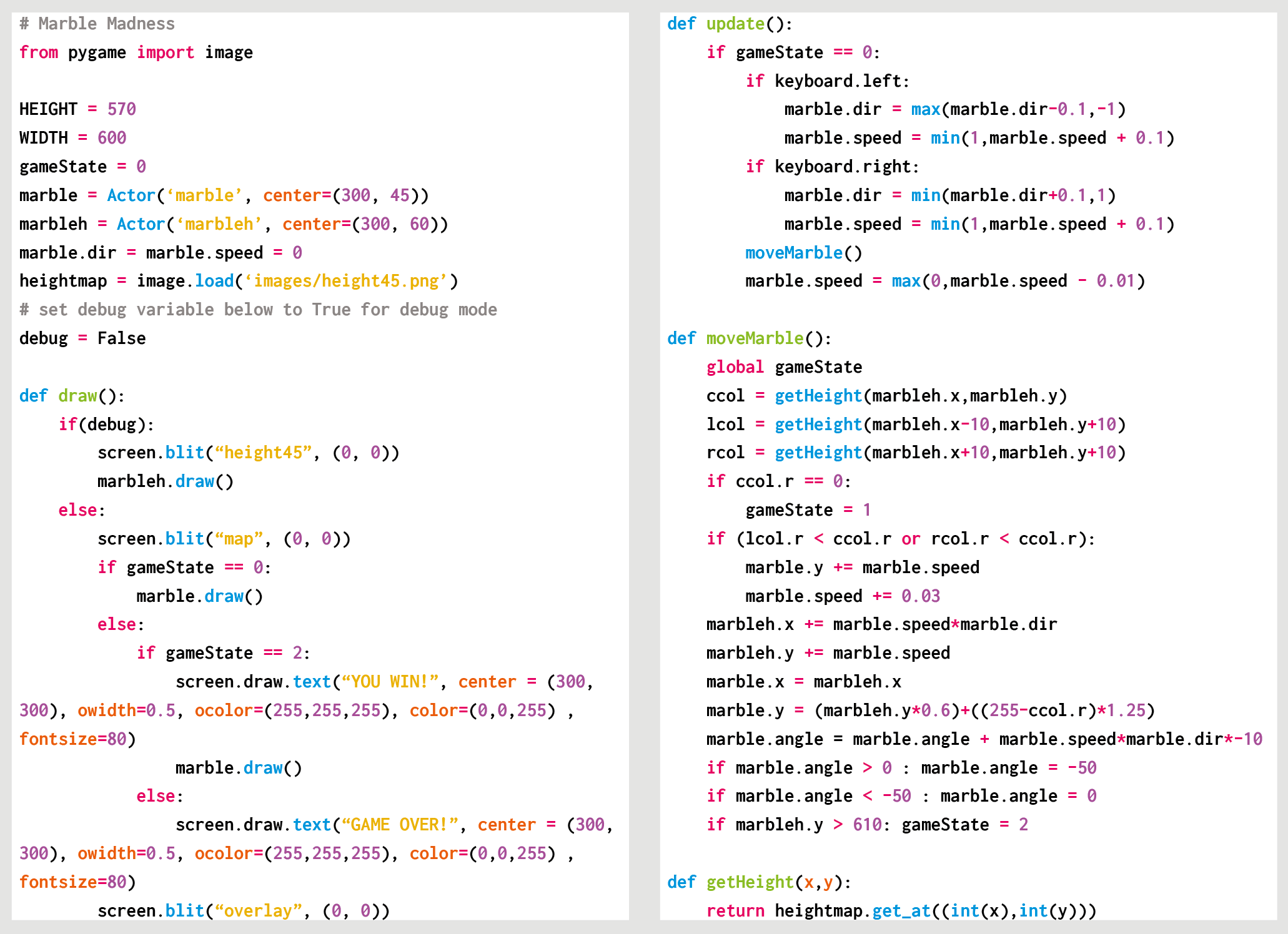Click the 'moveMarble()' call inside update
This screenshot has width=1288, height=934.
[x=803, y=253]
